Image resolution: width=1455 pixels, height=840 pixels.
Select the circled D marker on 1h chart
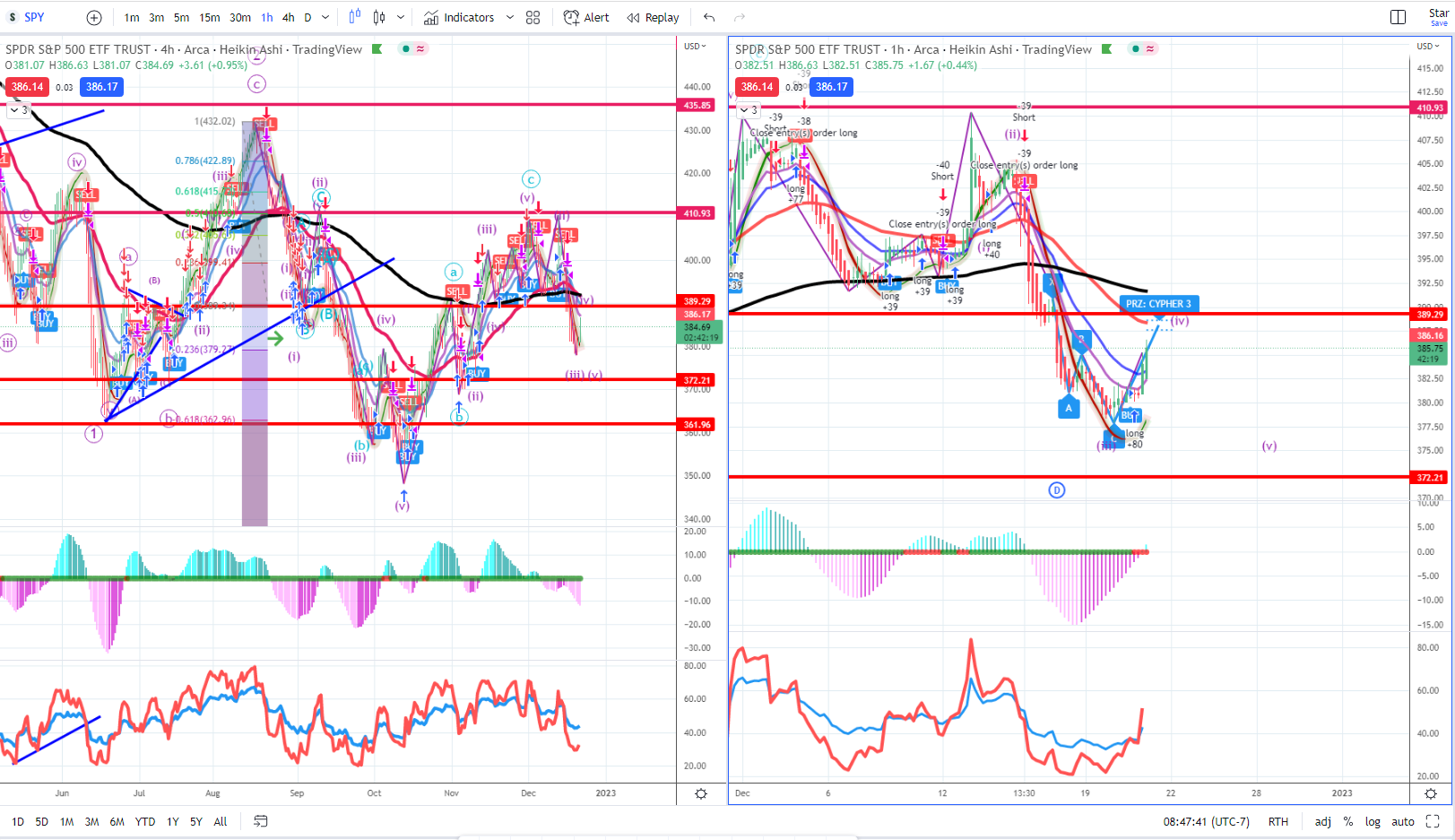pyautogui.click(x=1057, y=490)
